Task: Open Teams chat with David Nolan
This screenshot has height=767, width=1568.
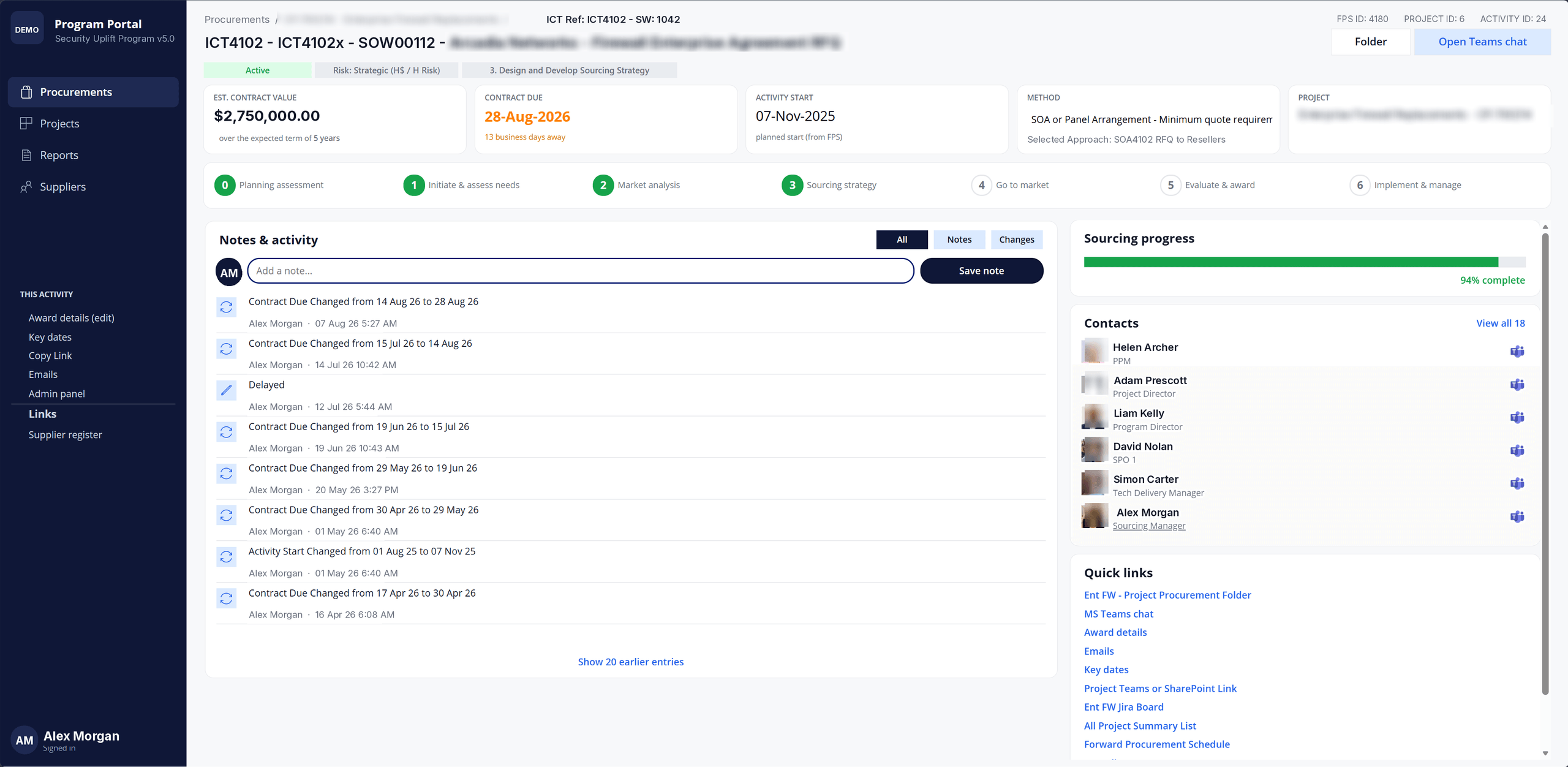Action: click(x=1517, y=451)
